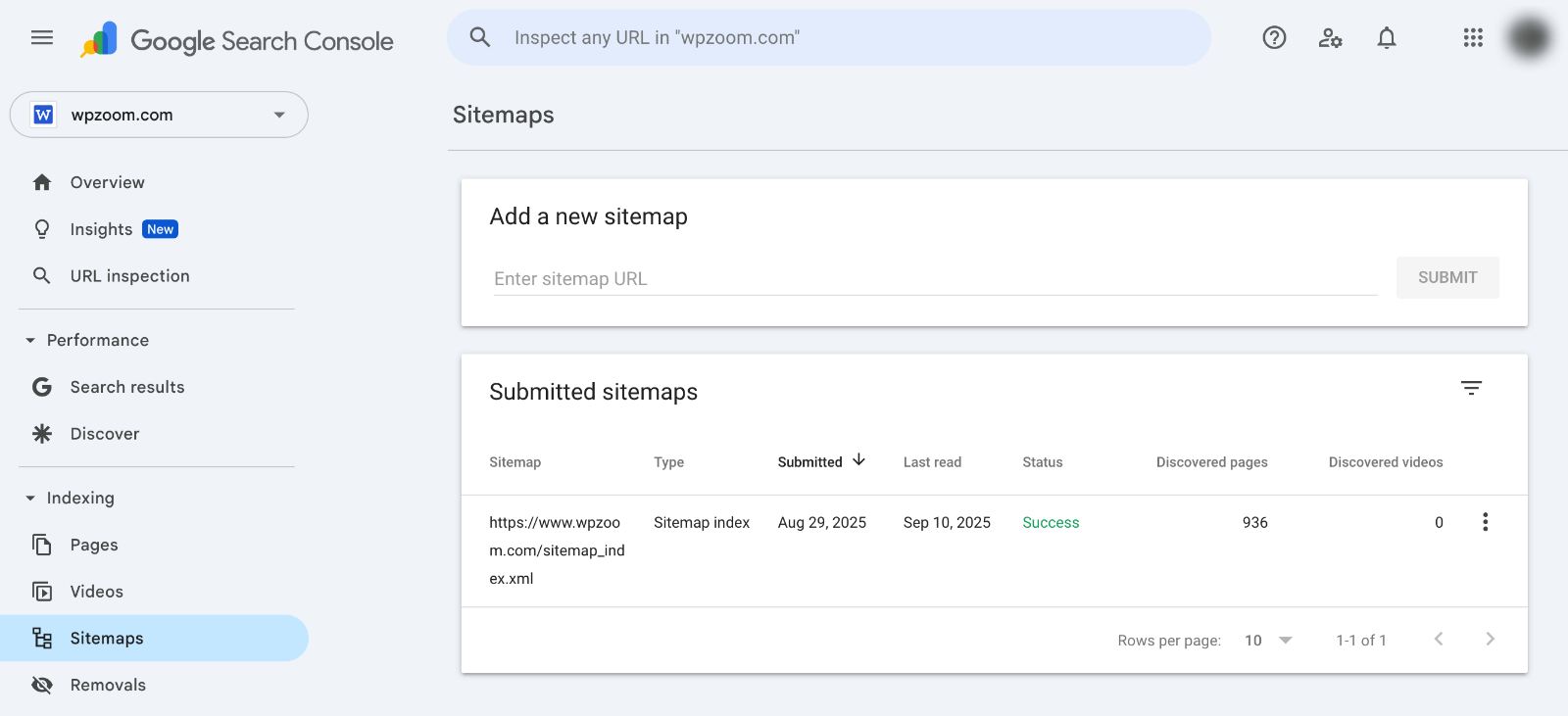Collapse the Indexing section
1568x716 pixels.
pyautogui.click(x=30, y=498)
